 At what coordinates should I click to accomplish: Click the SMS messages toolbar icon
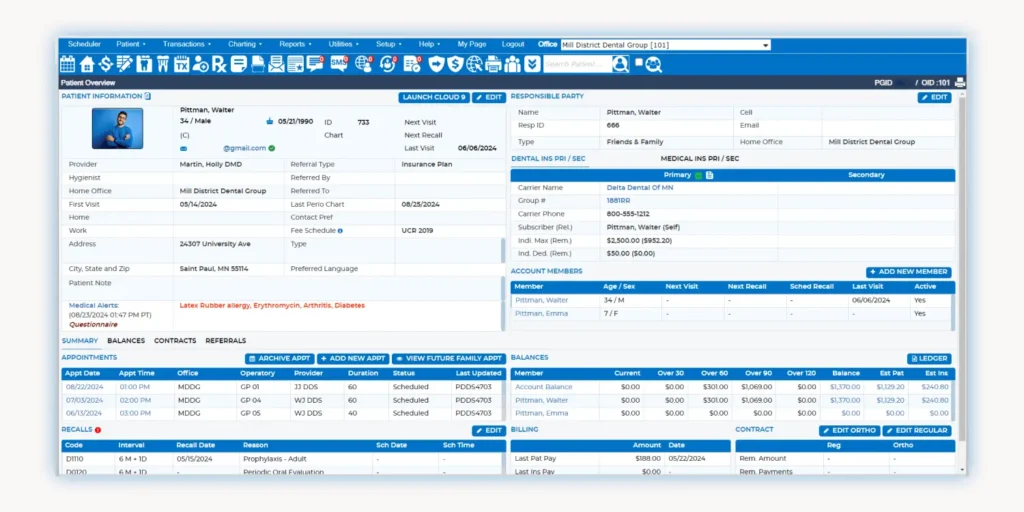click(339, 64)
